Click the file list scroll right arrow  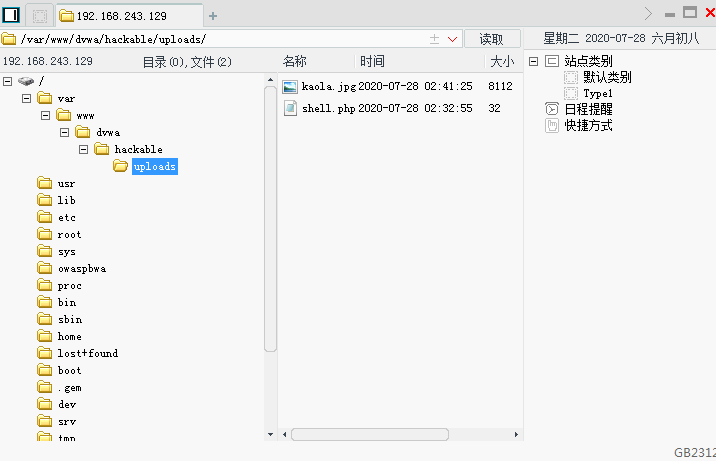click(516, 435)
